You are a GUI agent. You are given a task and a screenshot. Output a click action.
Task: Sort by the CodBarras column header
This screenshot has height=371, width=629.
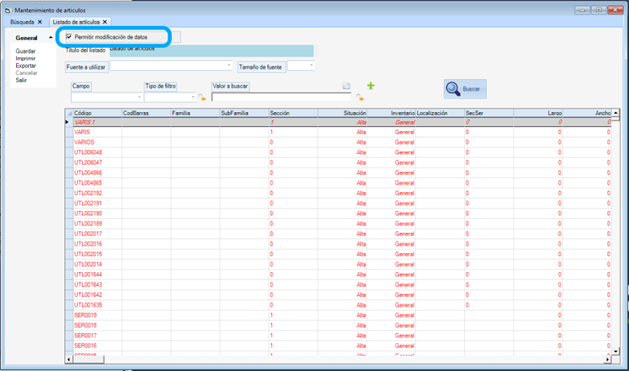click(x=146, y=113)
